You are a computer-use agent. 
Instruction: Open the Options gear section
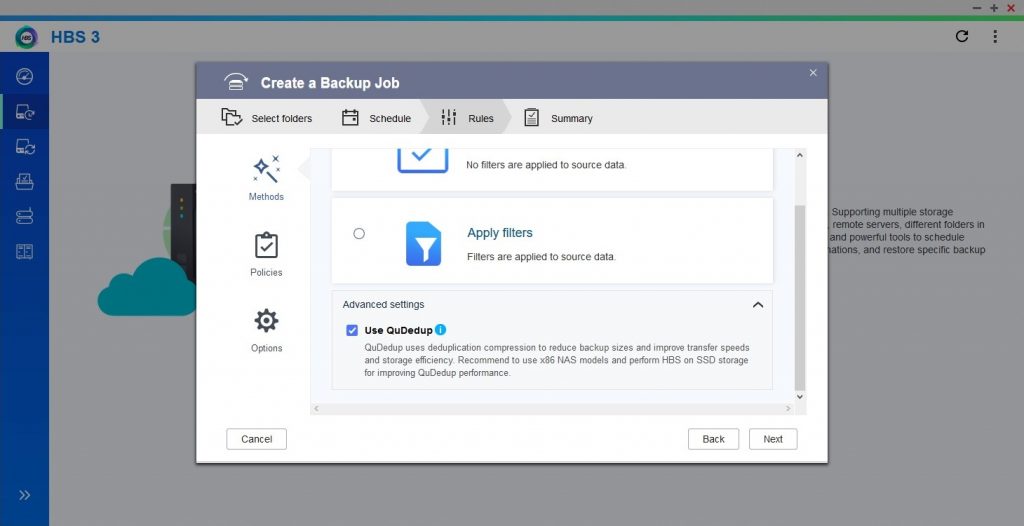click(266, 331)
